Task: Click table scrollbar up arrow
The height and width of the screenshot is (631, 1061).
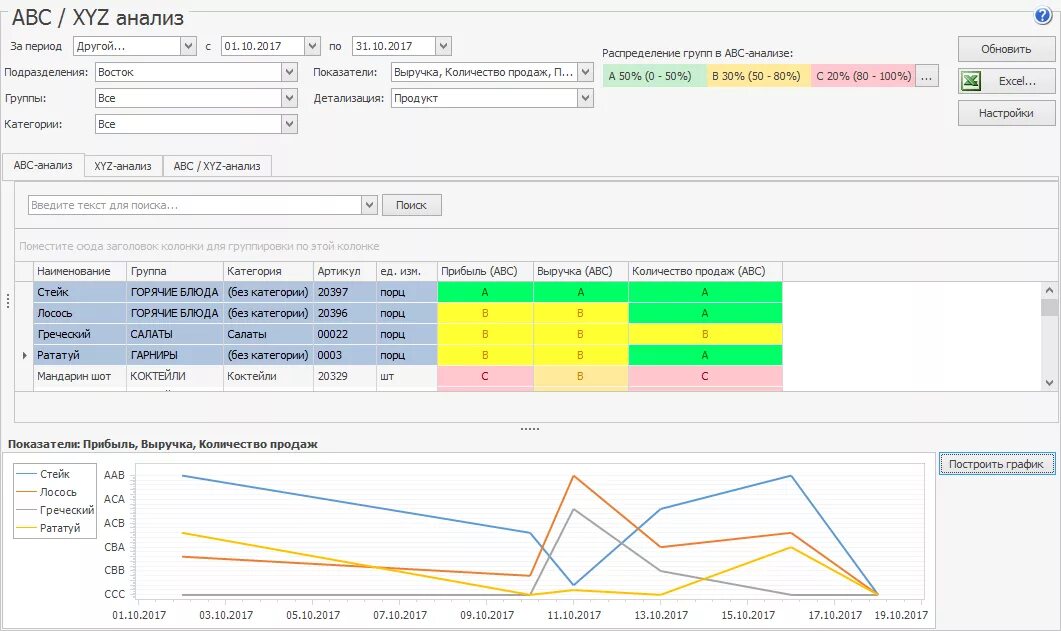Action: [1049, 290]
